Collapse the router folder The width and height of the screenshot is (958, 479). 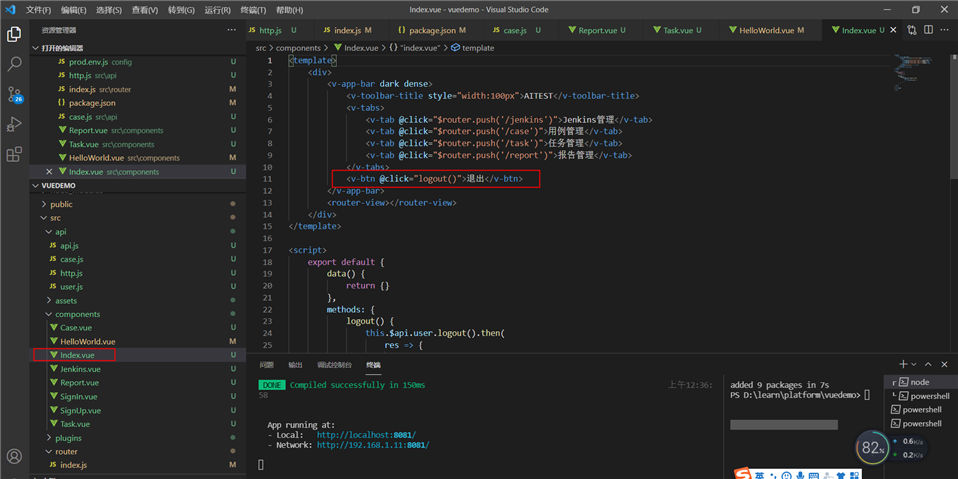tap(137, 452)
